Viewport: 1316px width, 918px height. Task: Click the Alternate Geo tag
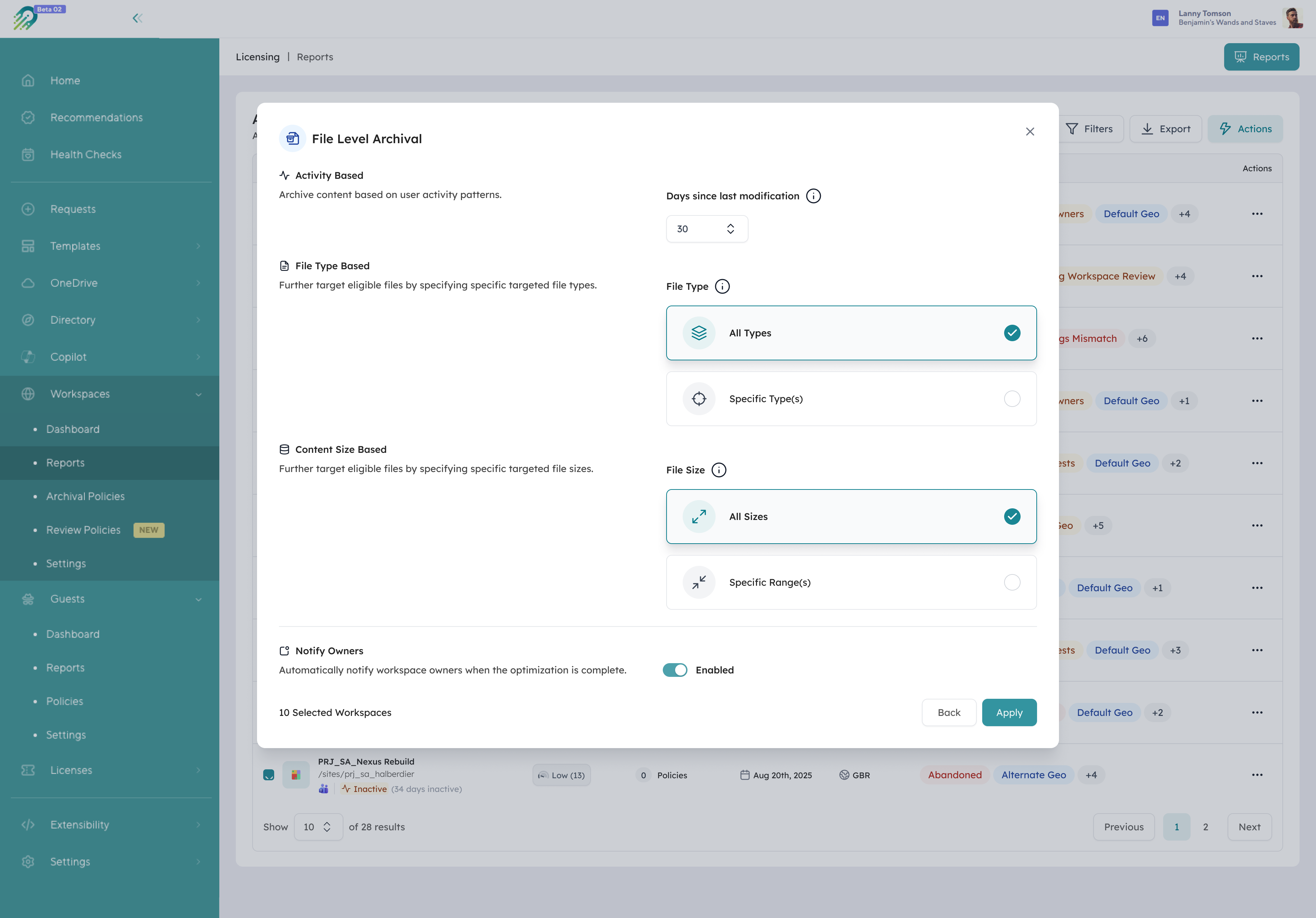(1033, 775)
